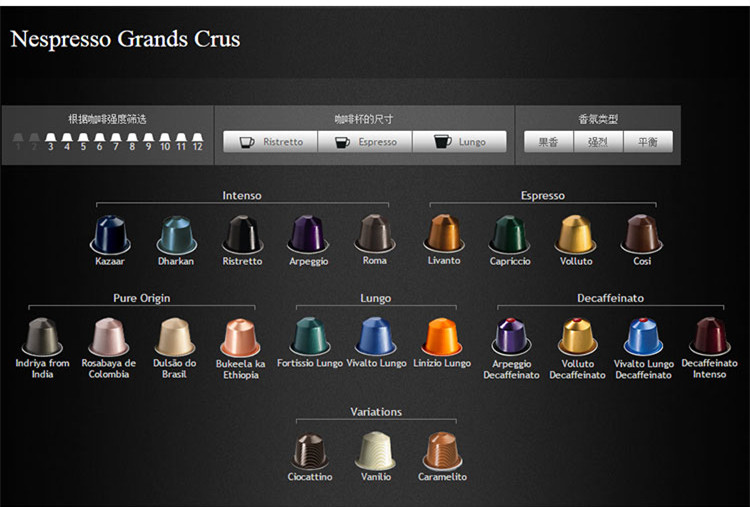Click the Espresso category heading above Livanto

pos(542,195)
